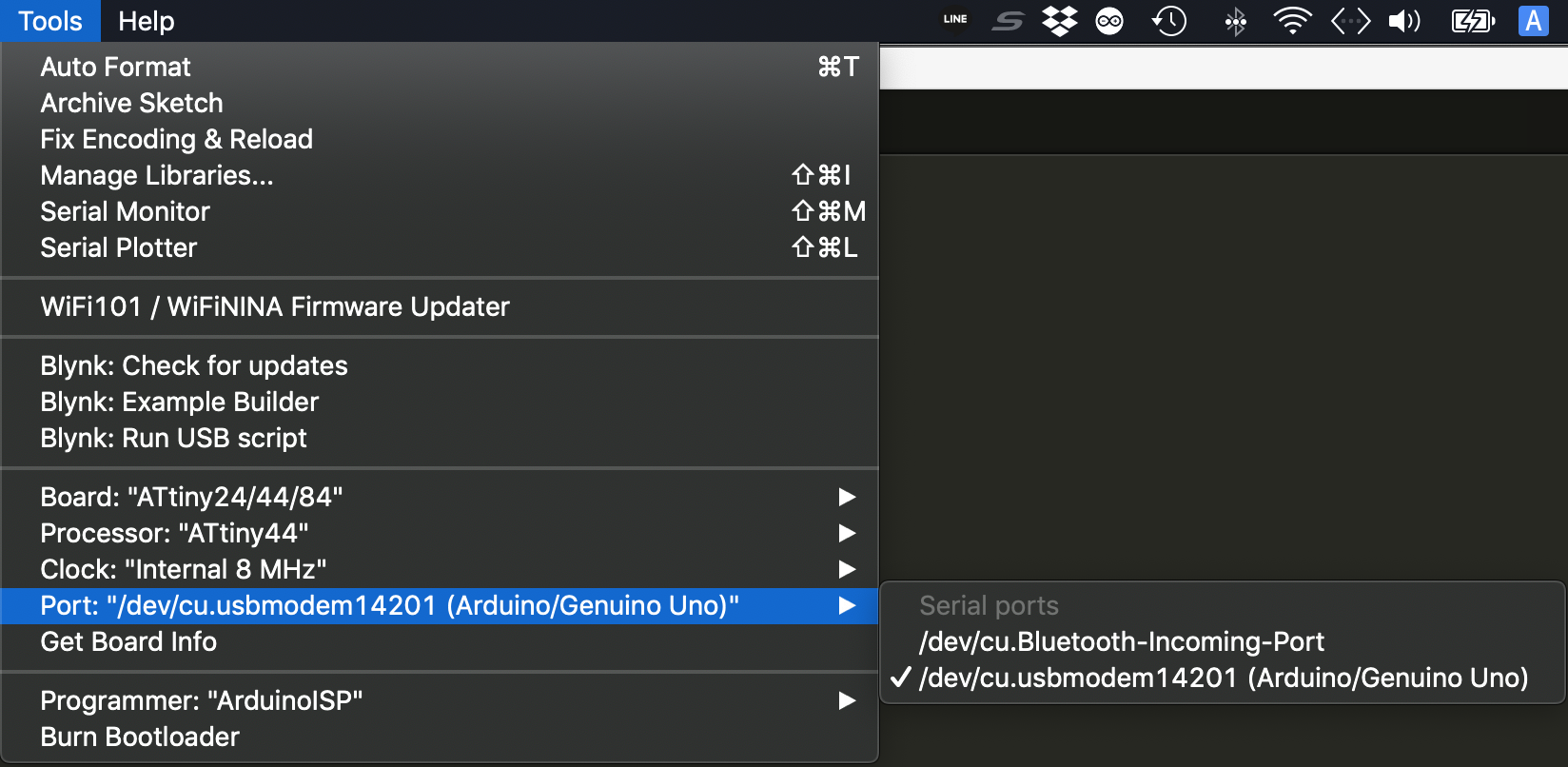
Task: Click the input source 'A' indicator
Action: pos(1533,20)
